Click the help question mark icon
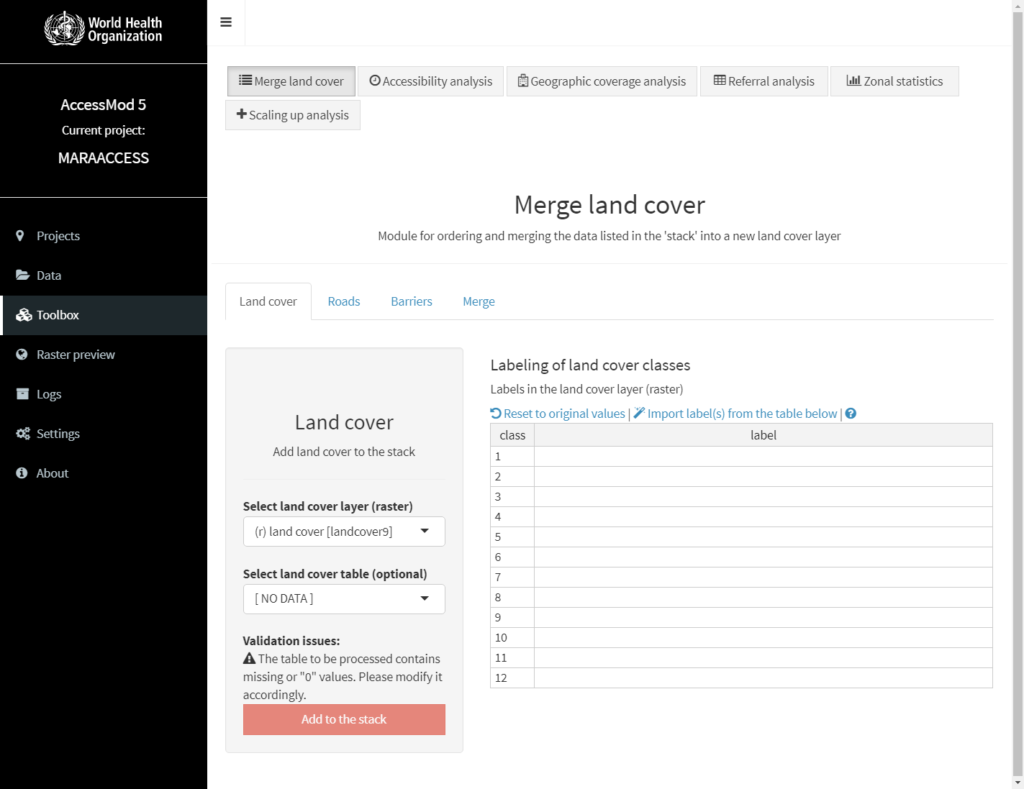The height and width of the screenshot is (789, 1024). tap(850, 413)
